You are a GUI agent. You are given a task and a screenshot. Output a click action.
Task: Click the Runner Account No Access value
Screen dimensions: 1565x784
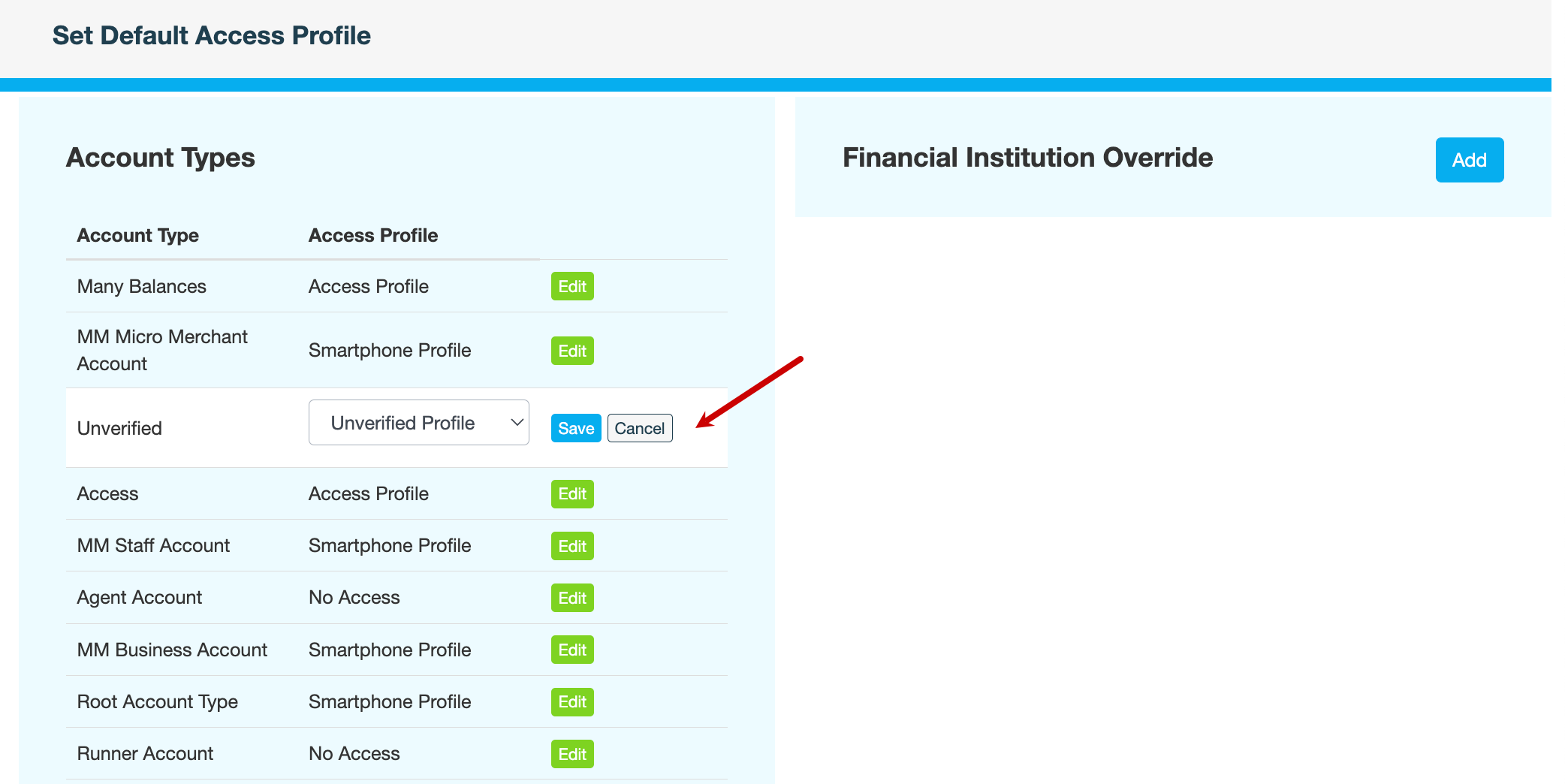click(354, 753)
